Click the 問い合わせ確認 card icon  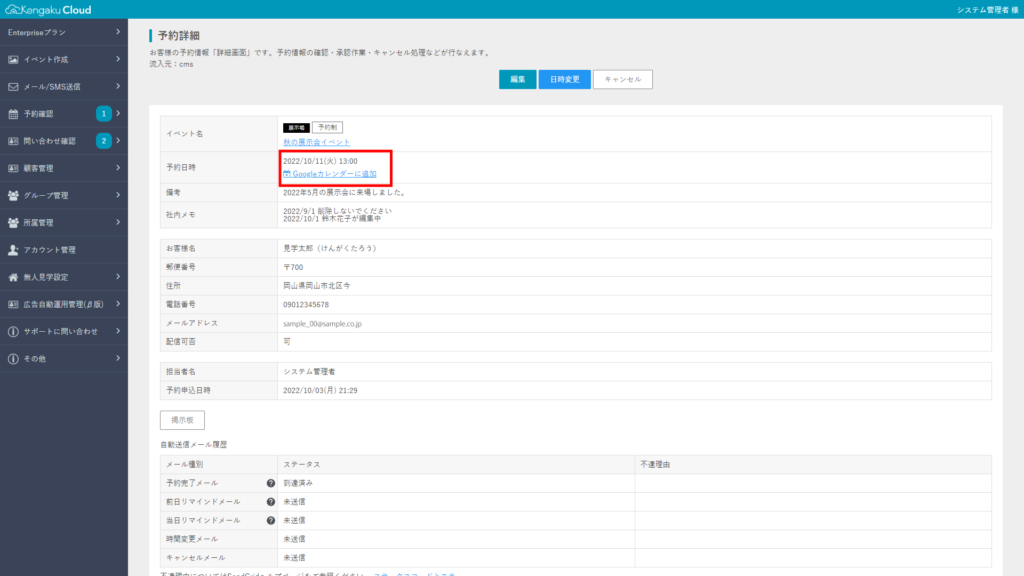tap(13, 141)
